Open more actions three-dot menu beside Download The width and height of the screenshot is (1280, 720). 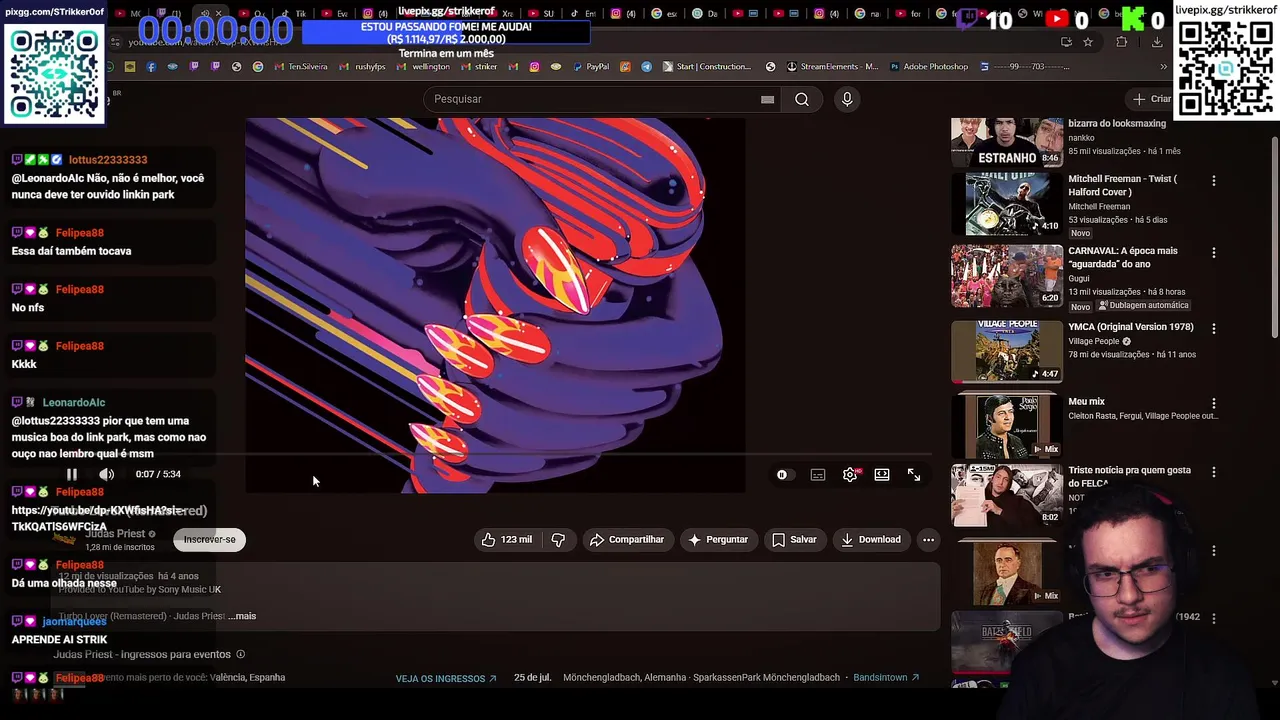(928, 540)
